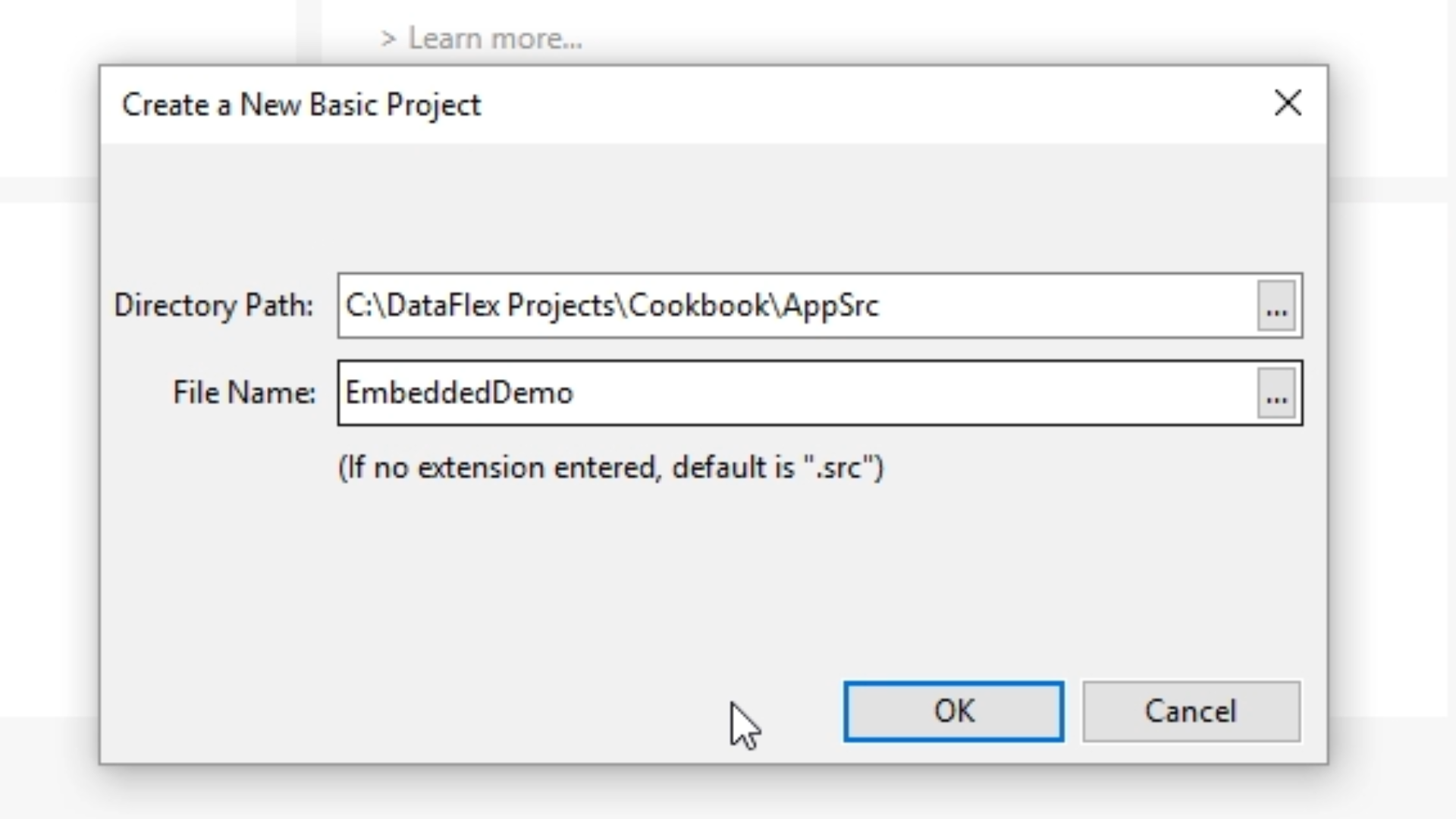Viewport: 1456px width, 819px height.
Task: Click the arrow beside Learn more
Action: click(388, 39)
